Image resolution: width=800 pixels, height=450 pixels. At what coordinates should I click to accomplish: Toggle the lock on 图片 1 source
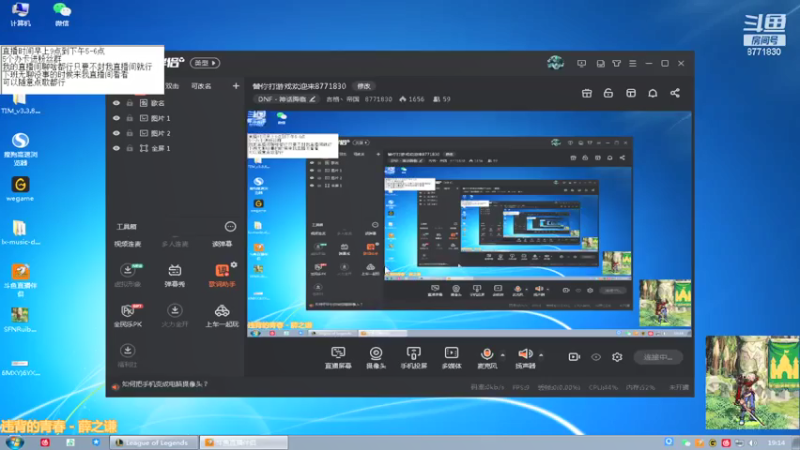[130, 118]
